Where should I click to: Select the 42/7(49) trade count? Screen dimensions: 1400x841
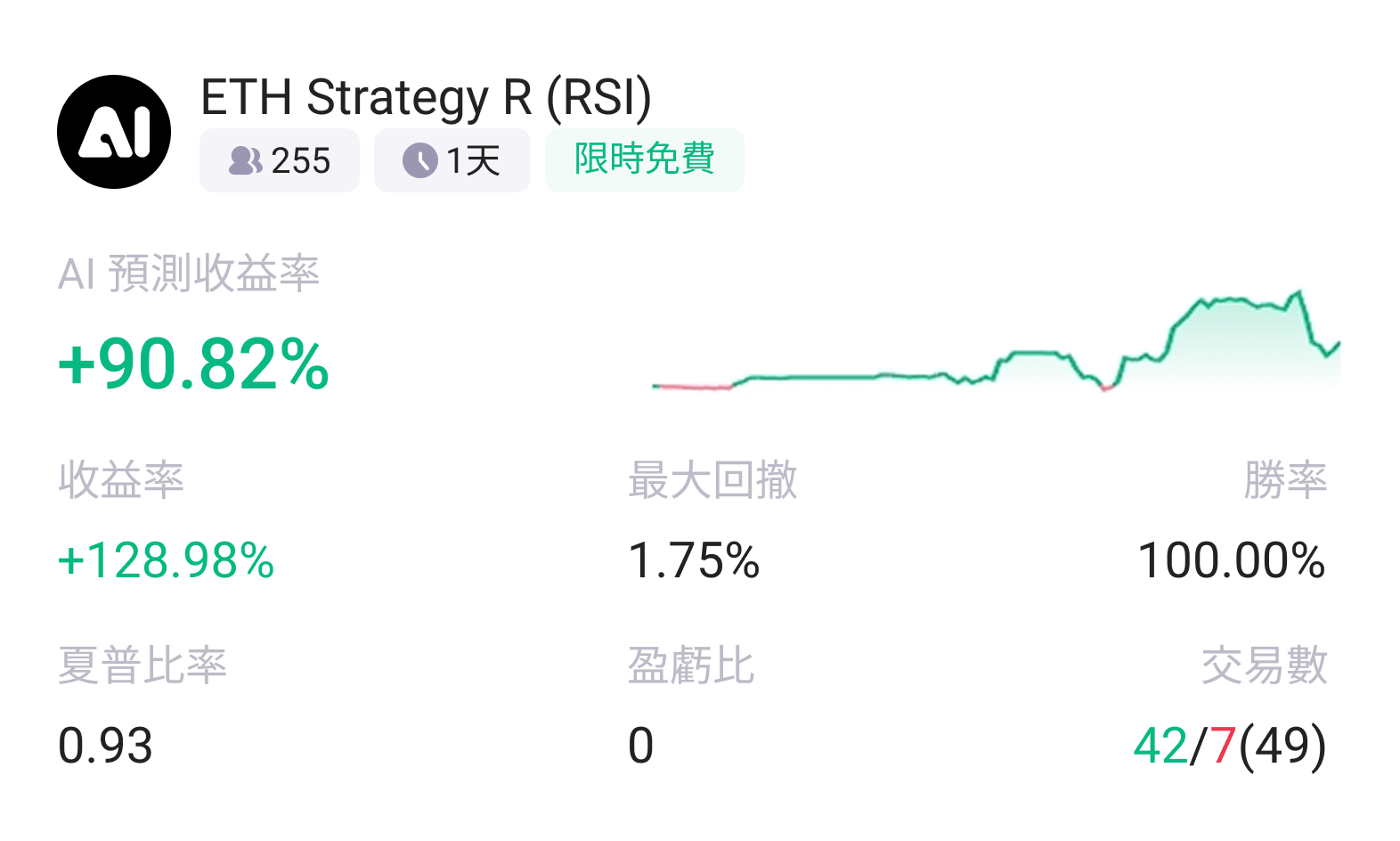click(x=1230, y=746)
